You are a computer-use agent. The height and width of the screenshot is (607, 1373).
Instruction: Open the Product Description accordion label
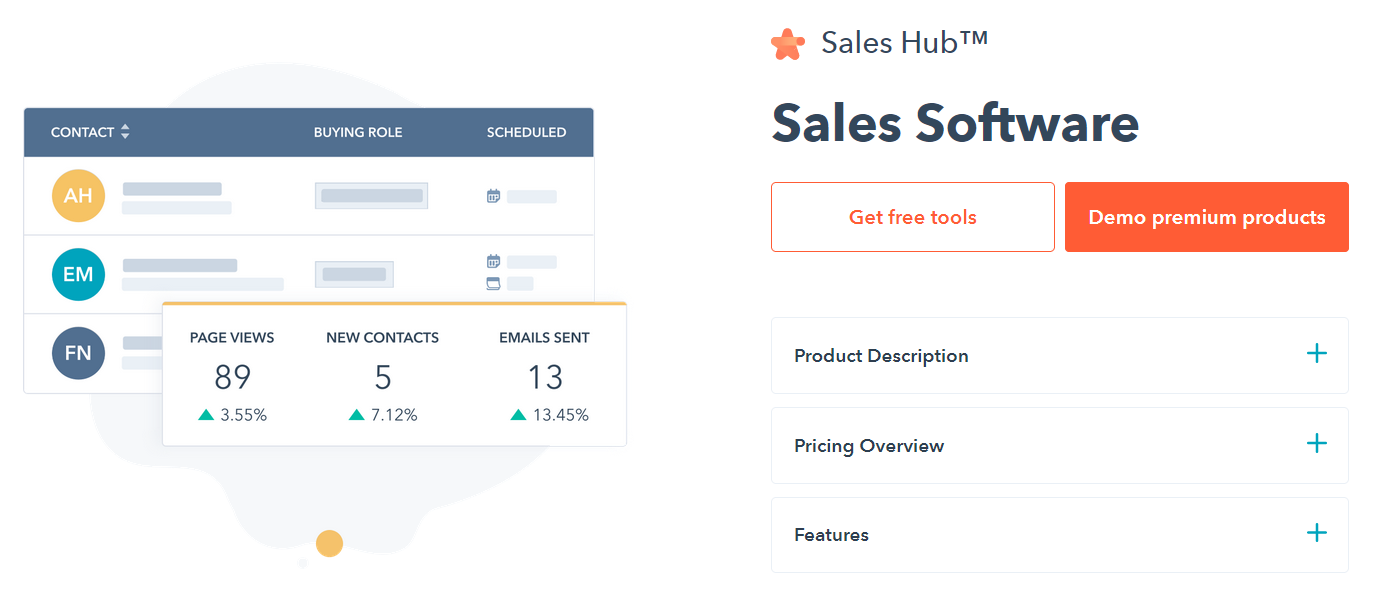881,356
